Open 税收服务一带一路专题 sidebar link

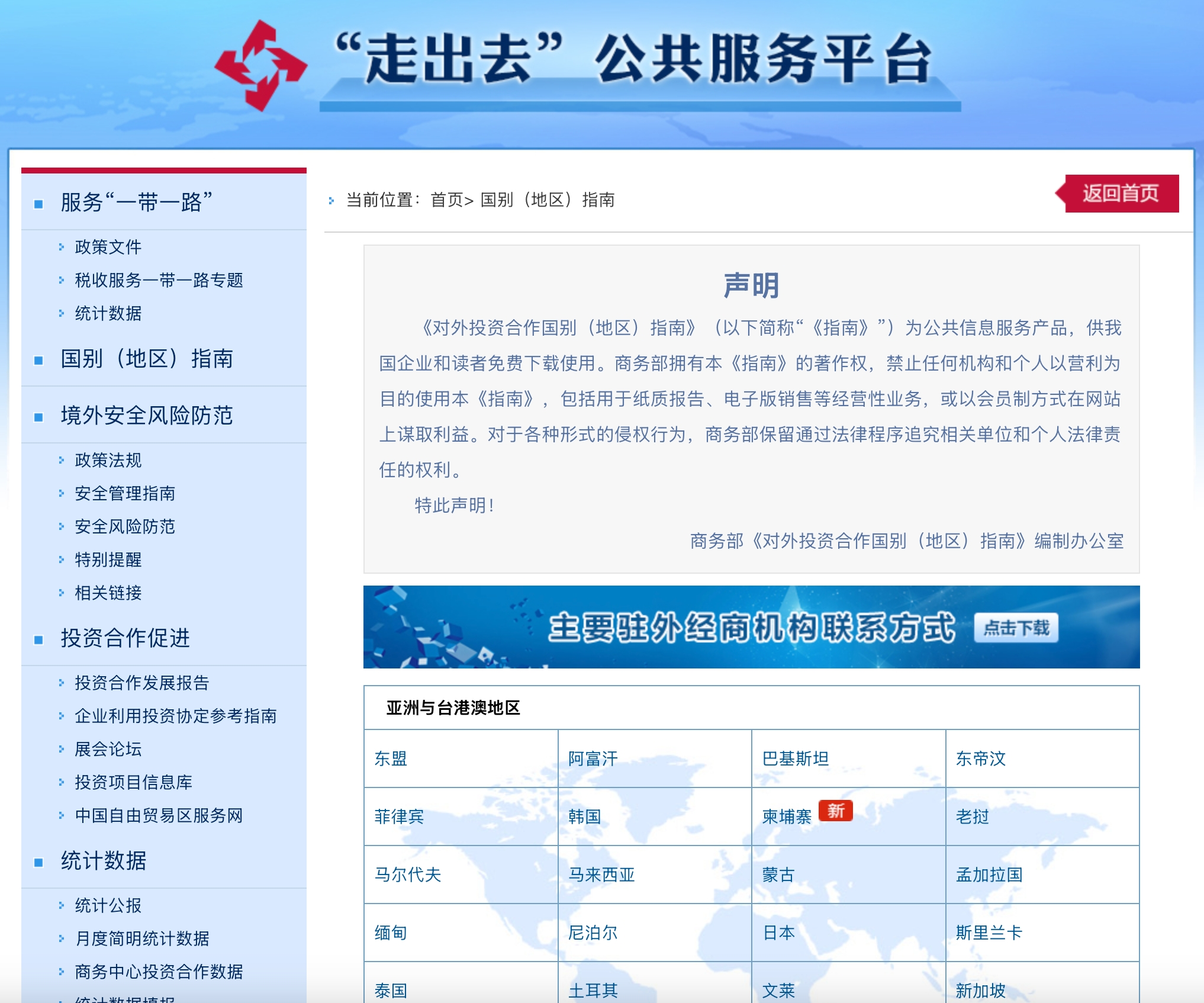[159, 280]
